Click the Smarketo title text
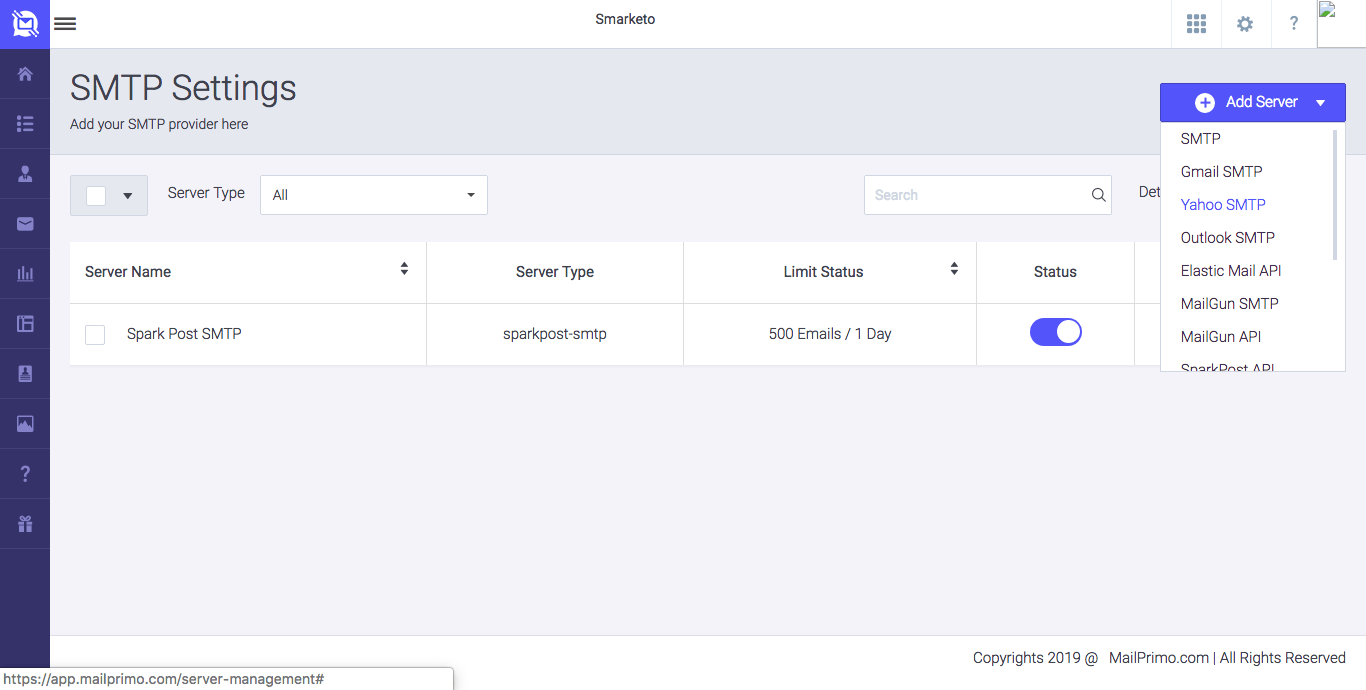1366x690 pixels. [625, 19]
